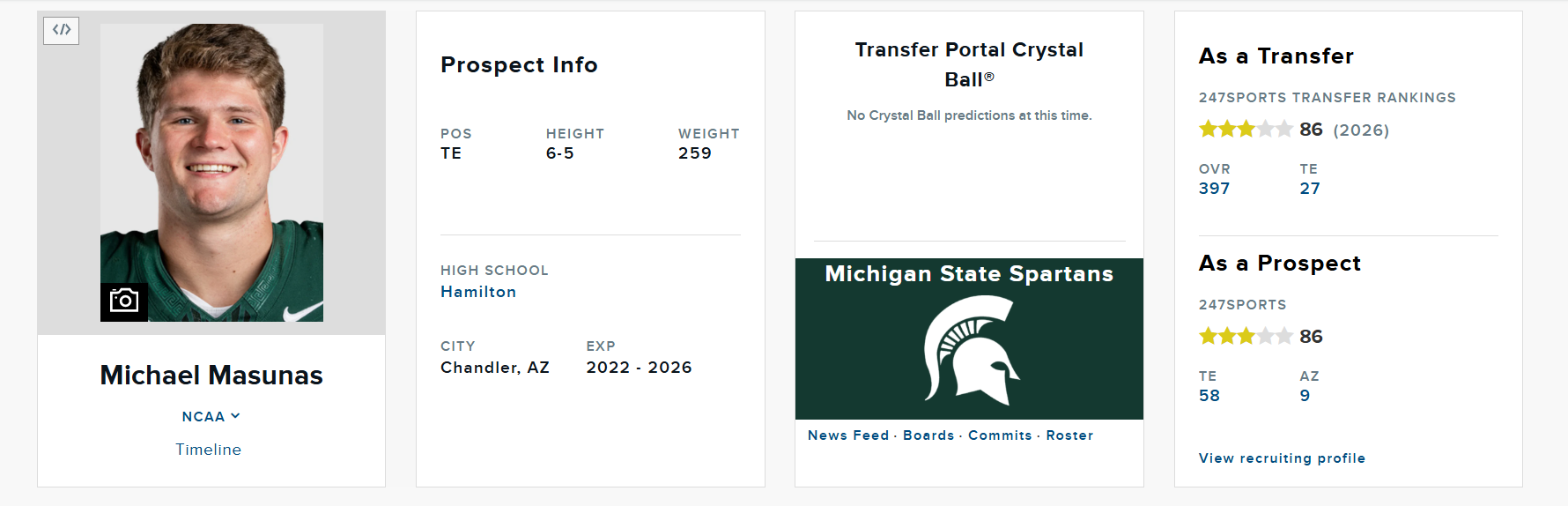Viewport: 1568px width, 506px height.
Task: Open the photo gallery camera icon
Action: 124,301
